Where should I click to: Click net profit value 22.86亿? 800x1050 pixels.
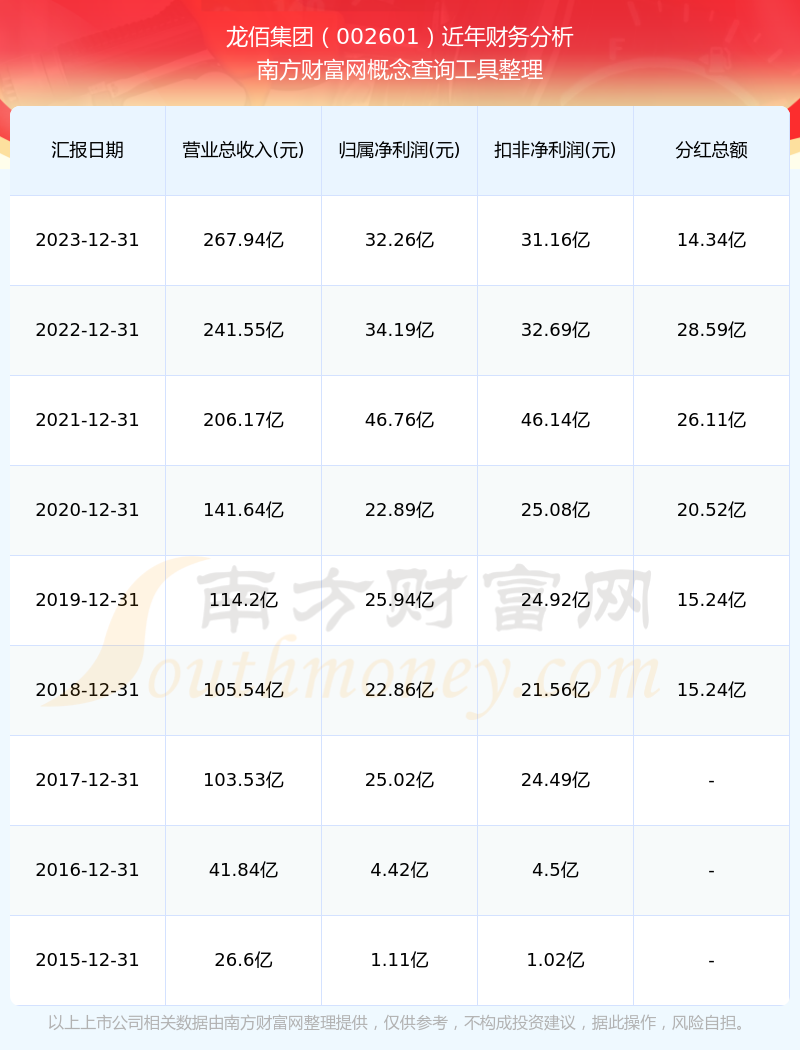tap(400, 690)
